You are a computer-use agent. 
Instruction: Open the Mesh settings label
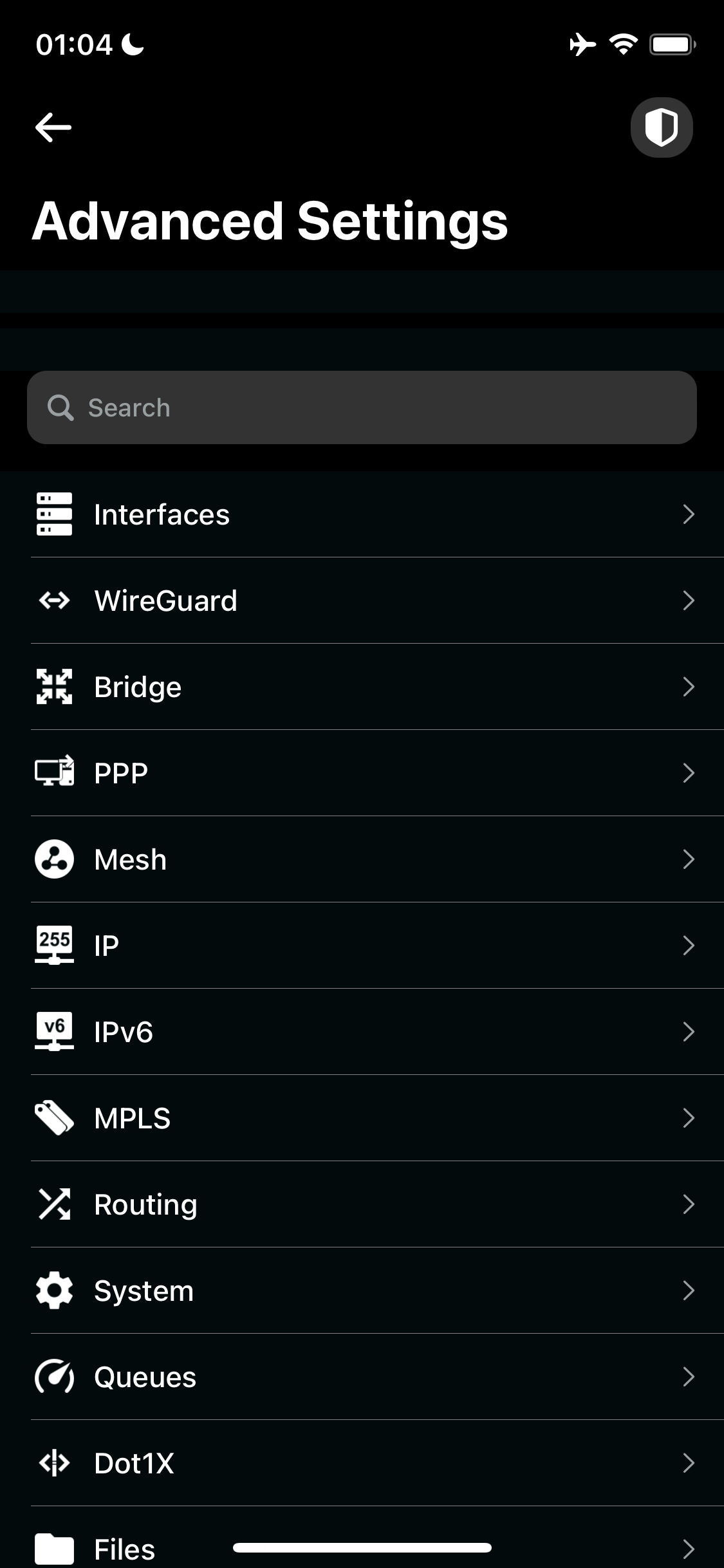131,859
